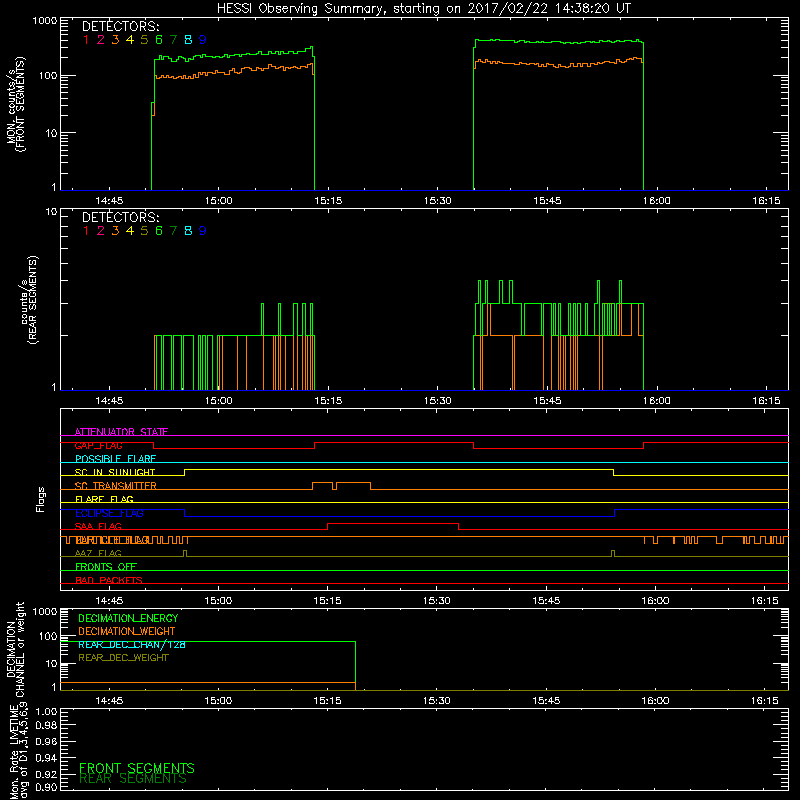Select blue detector 9 in front segments legend

coord(203,40)
